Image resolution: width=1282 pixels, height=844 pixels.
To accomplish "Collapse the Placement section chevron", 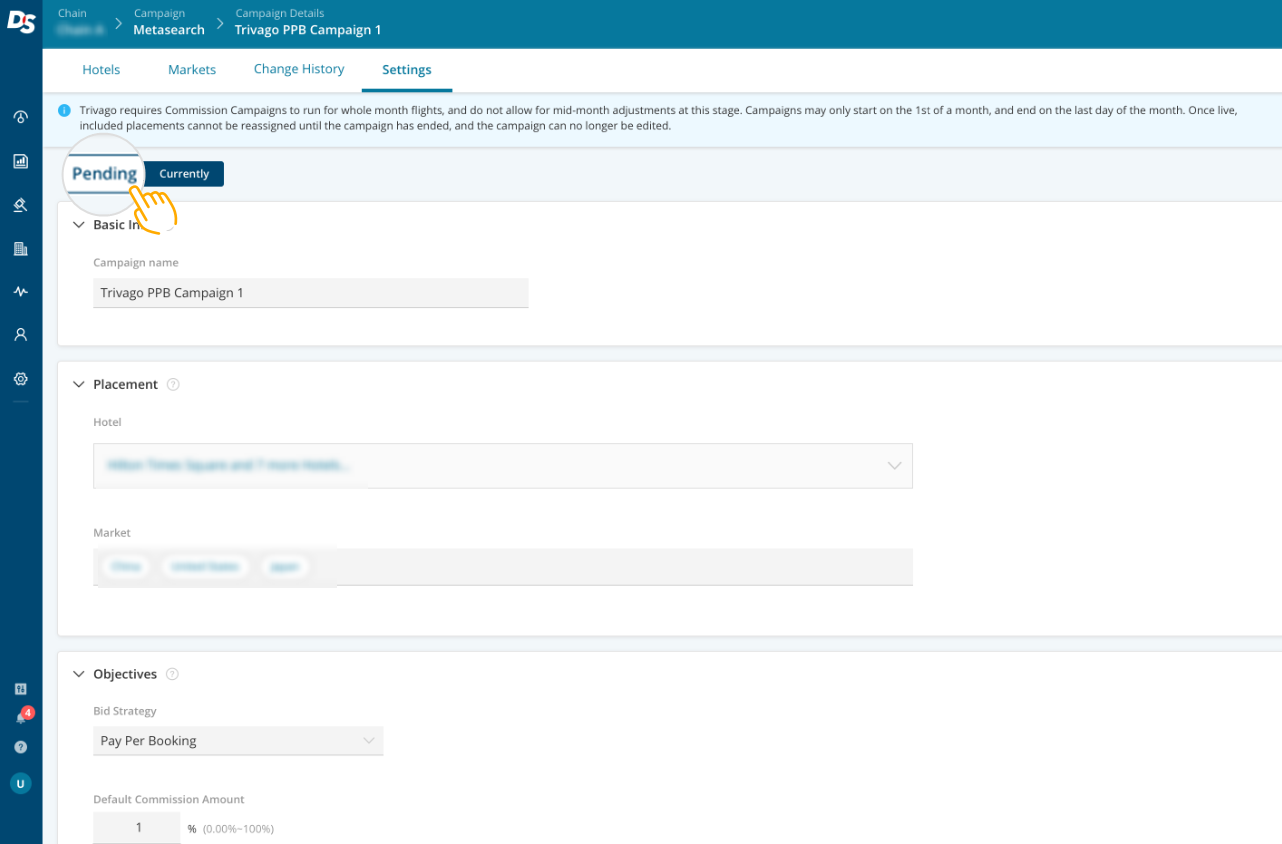I will [x=79, y=384].
